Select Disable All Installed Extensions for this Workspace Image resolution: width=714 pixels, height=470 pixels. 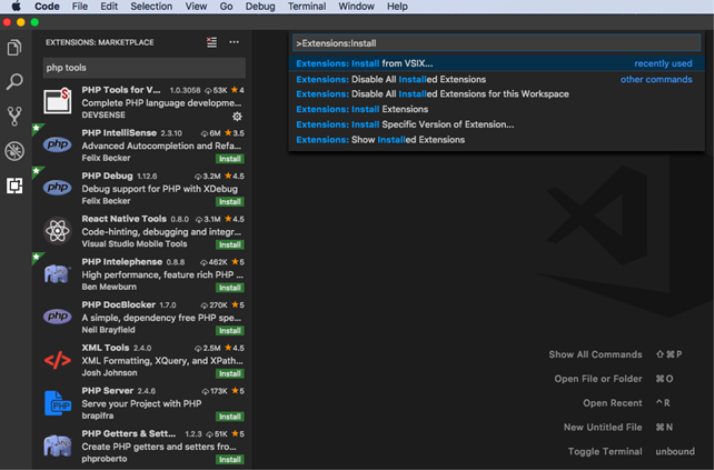(496, 94)
